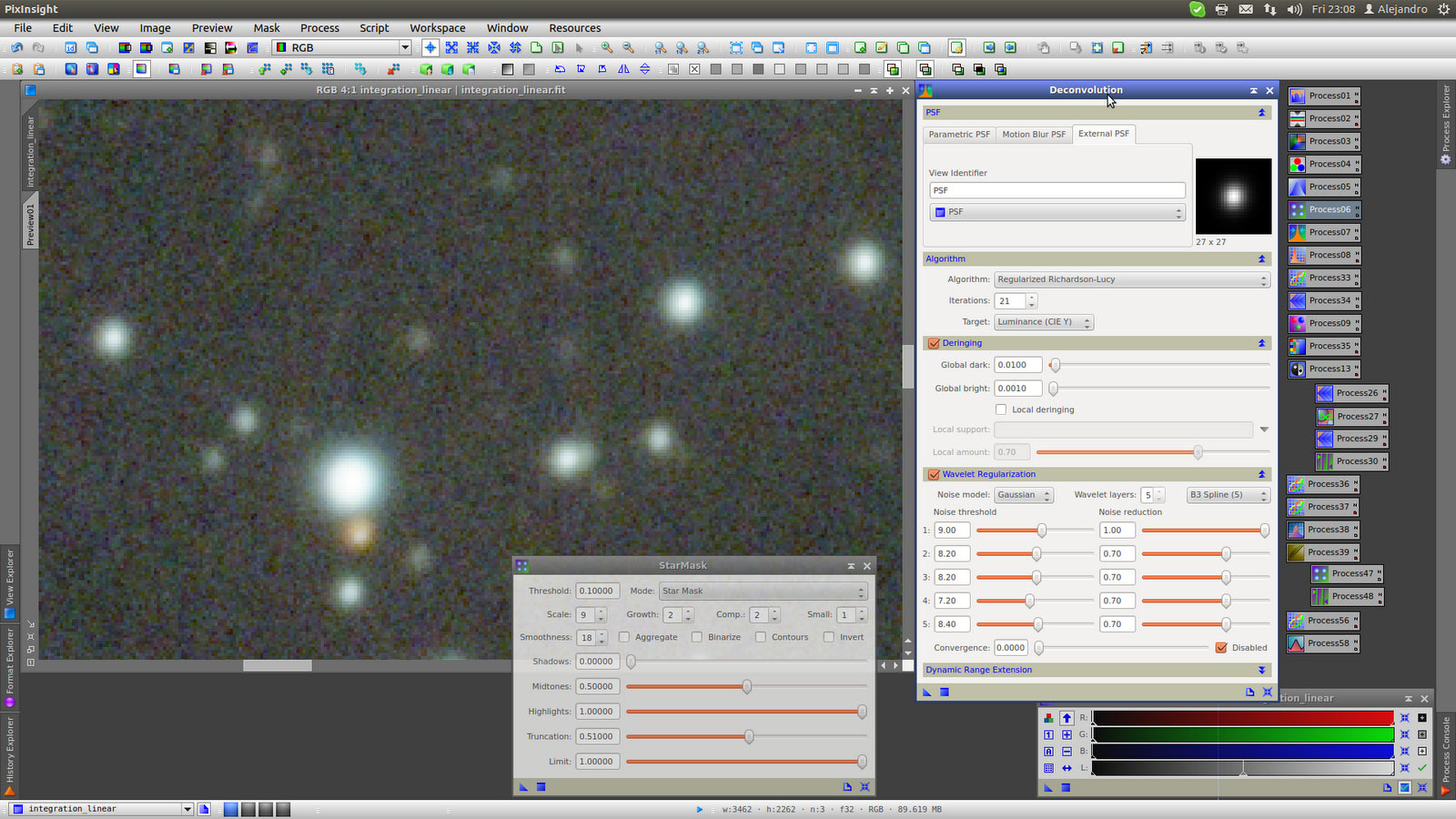Open the Process Explorer side panel
Screen dimensions: 1456x819
(x=1446, y=125)
